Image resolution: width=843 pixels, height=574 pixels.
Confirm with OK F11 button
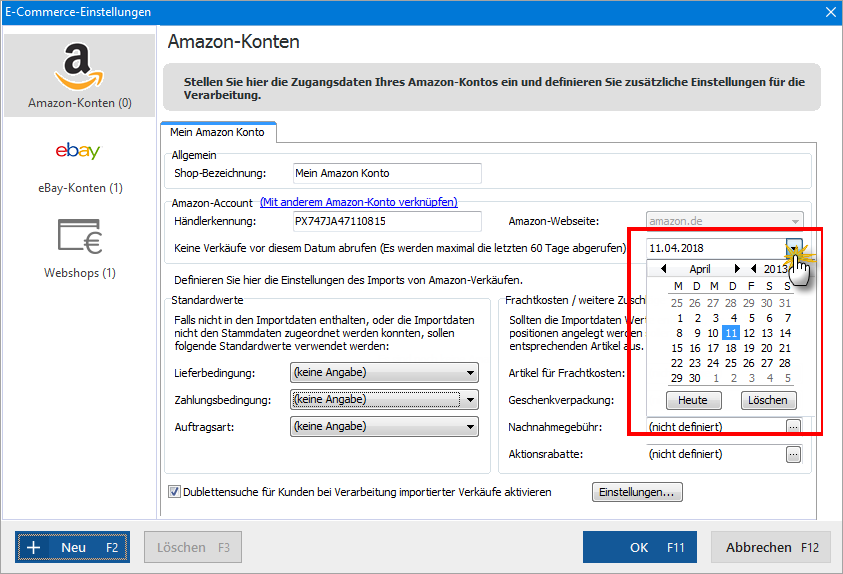(x=640, y=547)
